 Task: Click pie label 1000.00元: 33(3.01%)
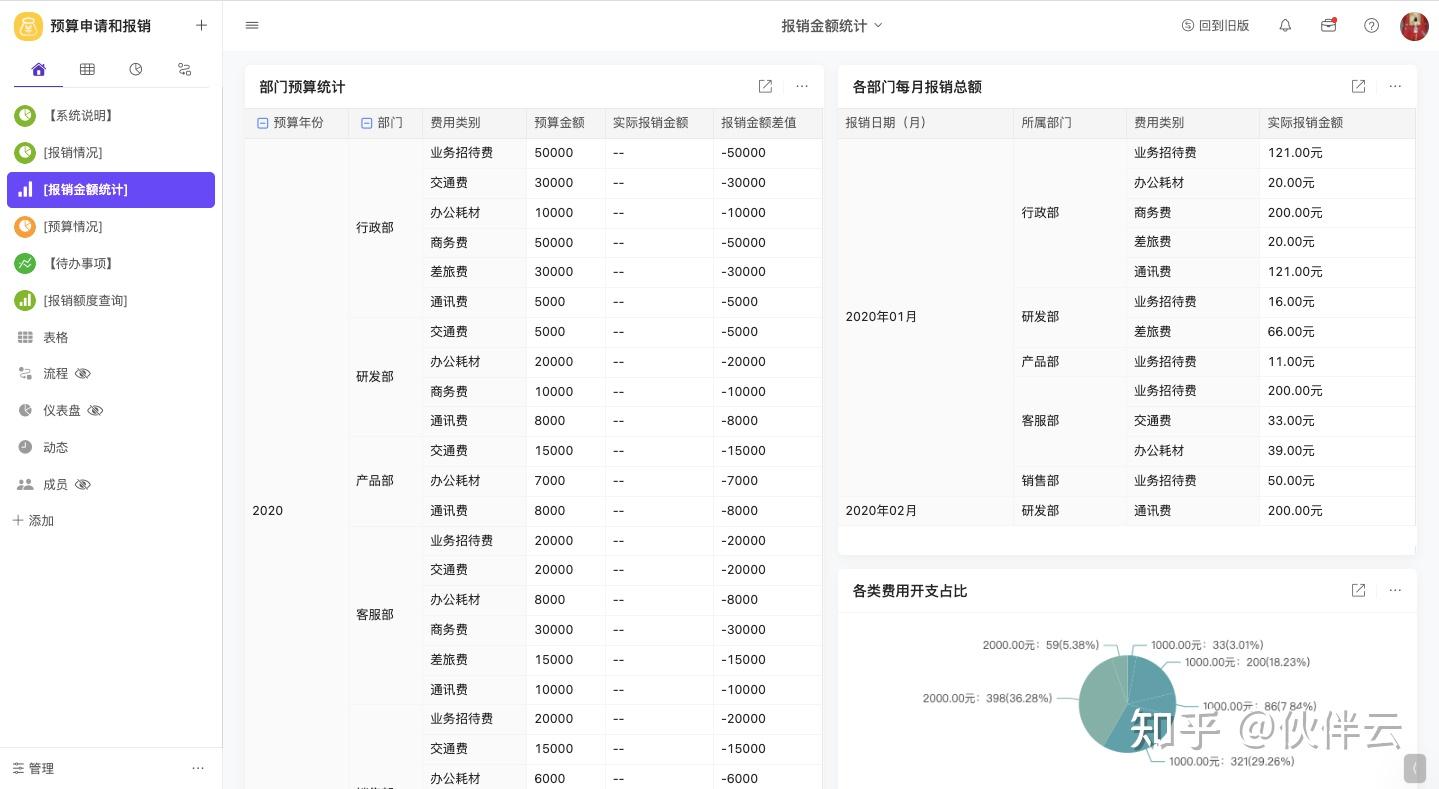coord(1207,645)
